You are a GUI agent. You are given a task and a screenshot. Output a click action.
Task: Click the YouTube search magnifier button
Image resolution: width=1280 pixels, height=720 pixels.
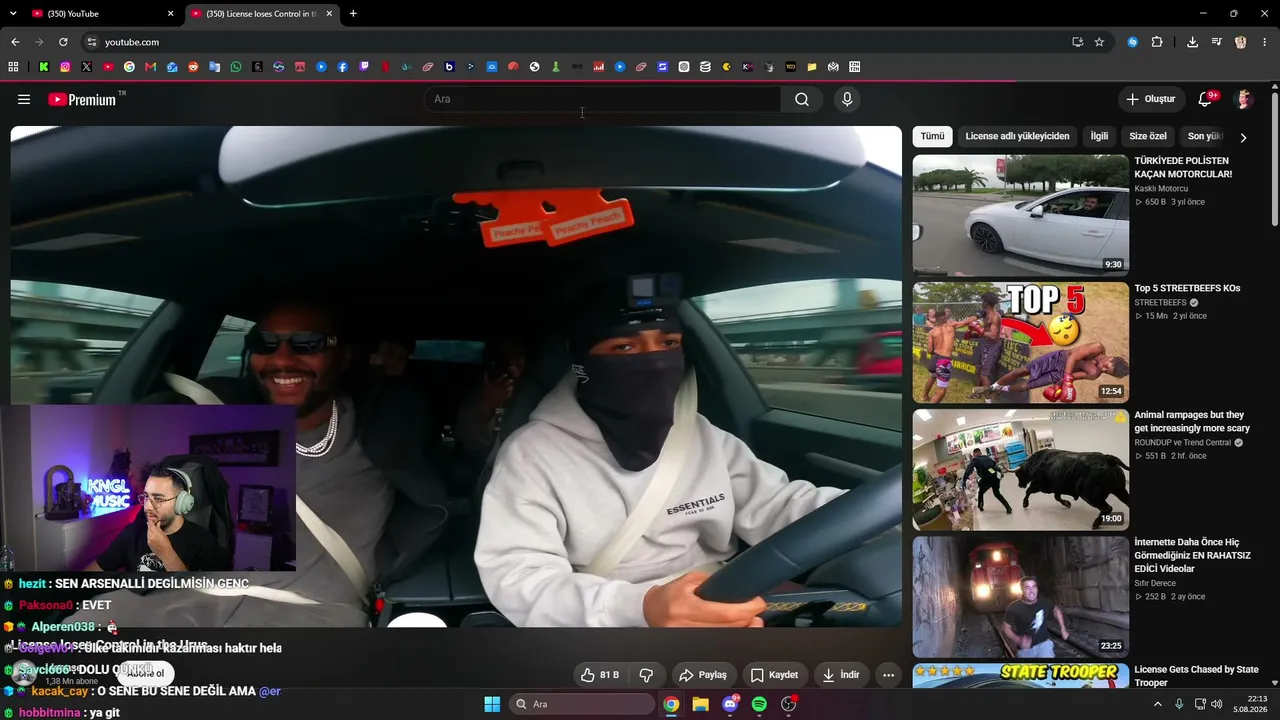point(802,99)
